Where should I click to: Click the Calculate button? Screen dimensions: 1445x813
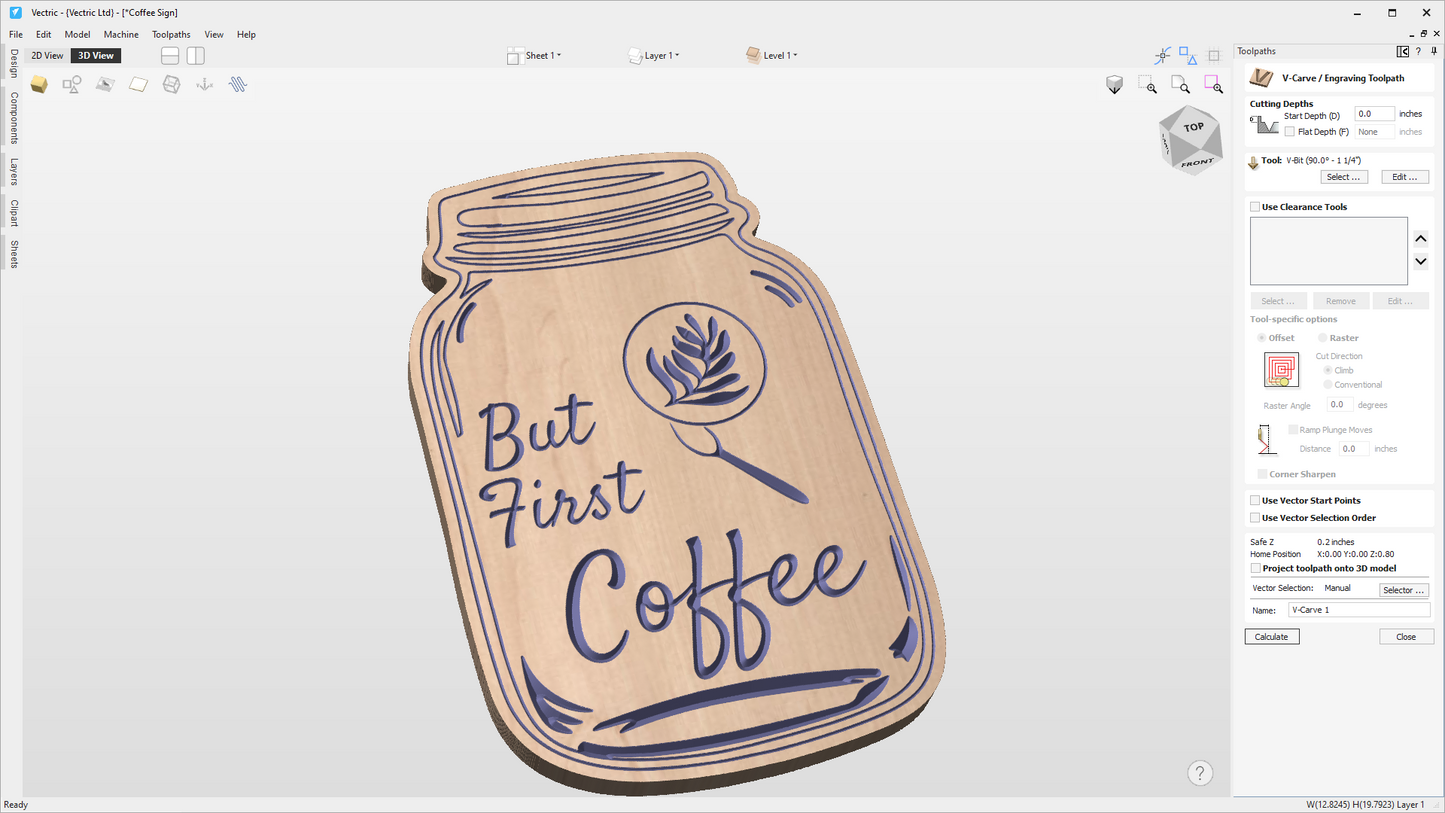(x=1271, y=636)
